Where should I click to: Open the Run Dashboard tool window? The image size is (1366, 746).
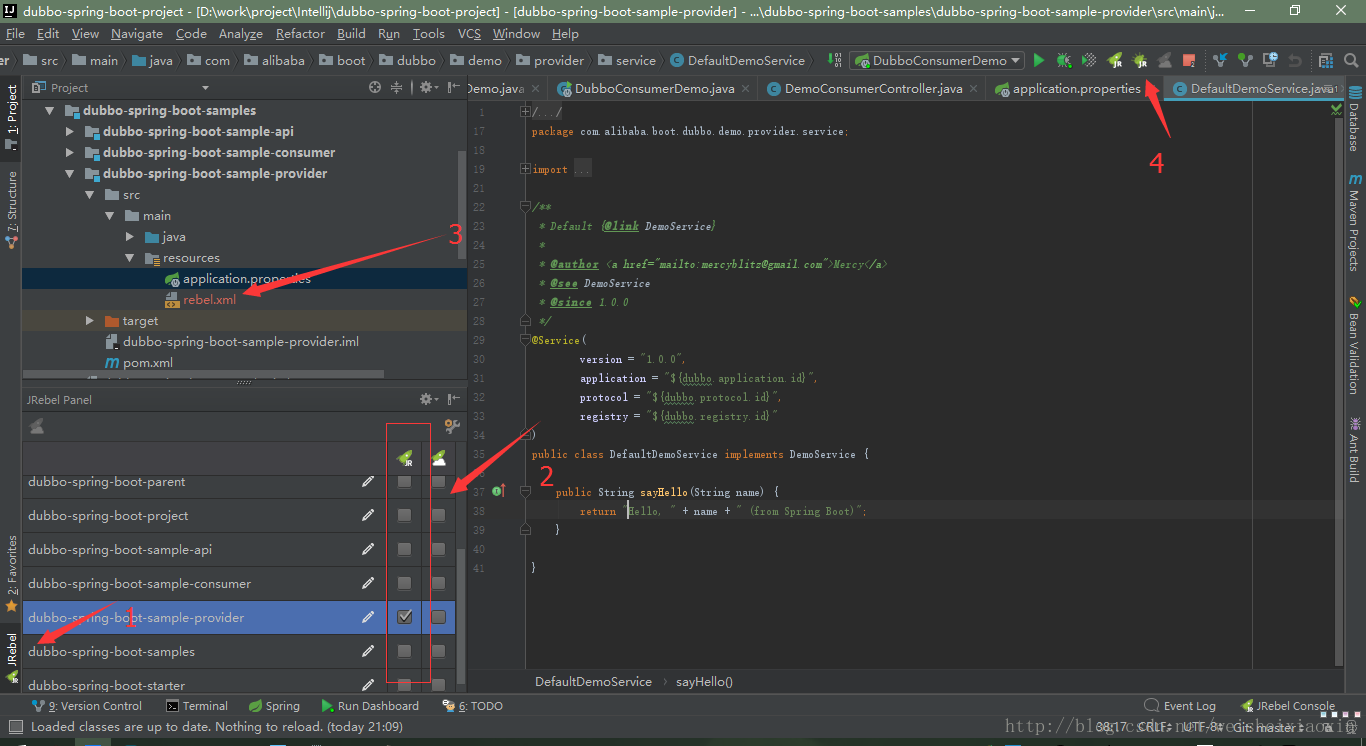pyautogui.click(x=369, y=706)
